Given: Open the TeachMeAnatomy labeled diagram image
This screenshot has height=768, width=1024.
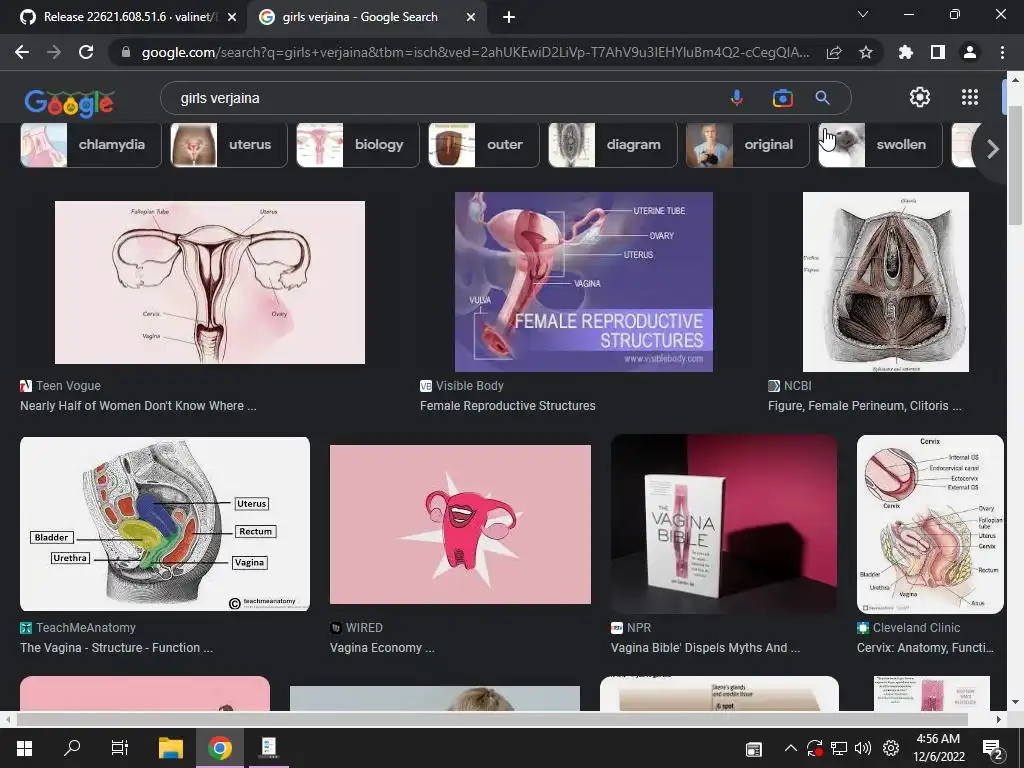Looking at the screenshot, I should (x=165, y=524).
